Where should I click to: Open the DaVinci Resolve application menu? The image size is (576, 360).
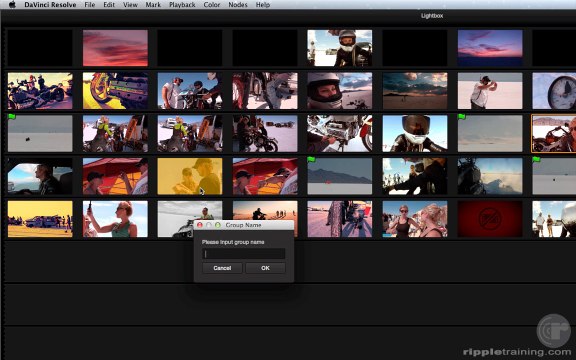pyautogui.click(x=50, y=5)
